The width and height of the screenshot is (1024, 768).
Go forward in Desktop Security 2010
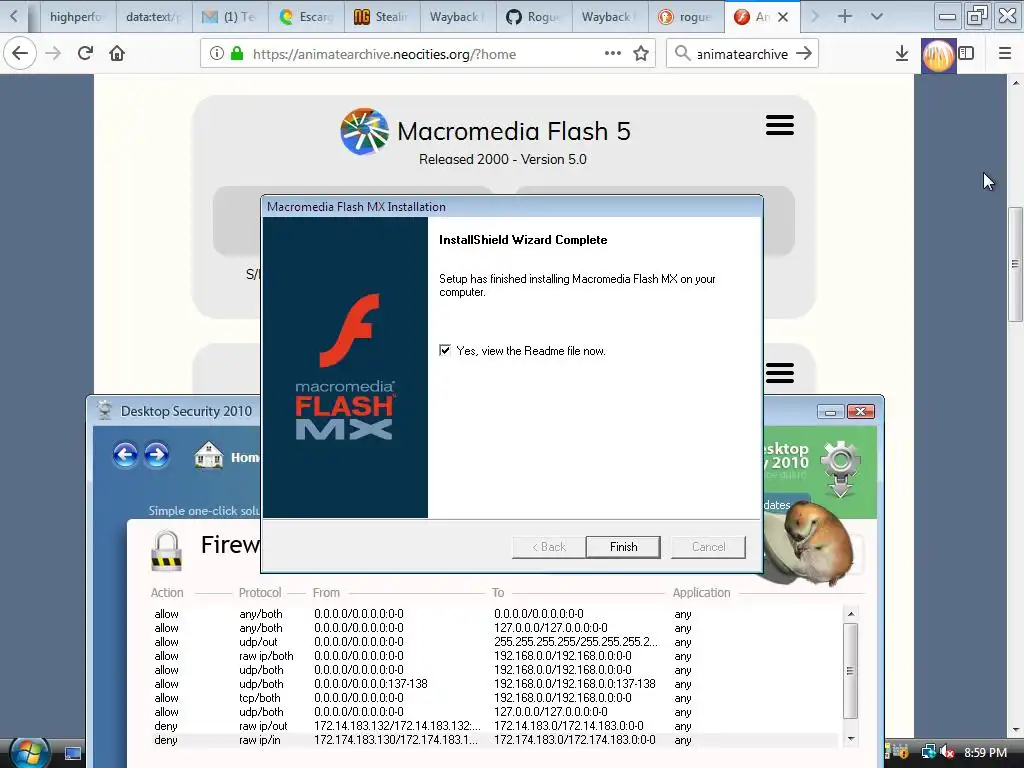156,455
